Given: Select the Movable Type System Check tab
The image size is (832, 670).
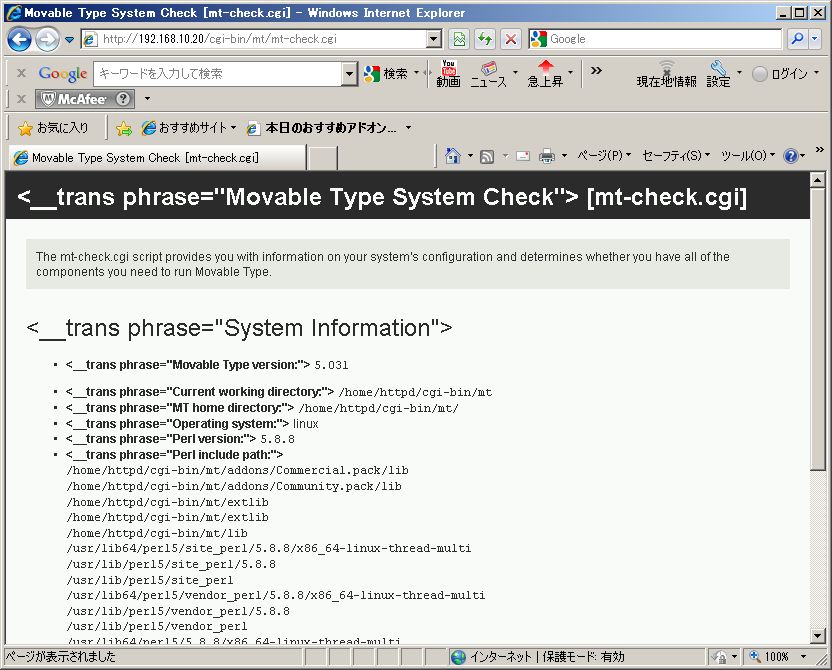Looking at the screenshot, I should click(157, 158).
